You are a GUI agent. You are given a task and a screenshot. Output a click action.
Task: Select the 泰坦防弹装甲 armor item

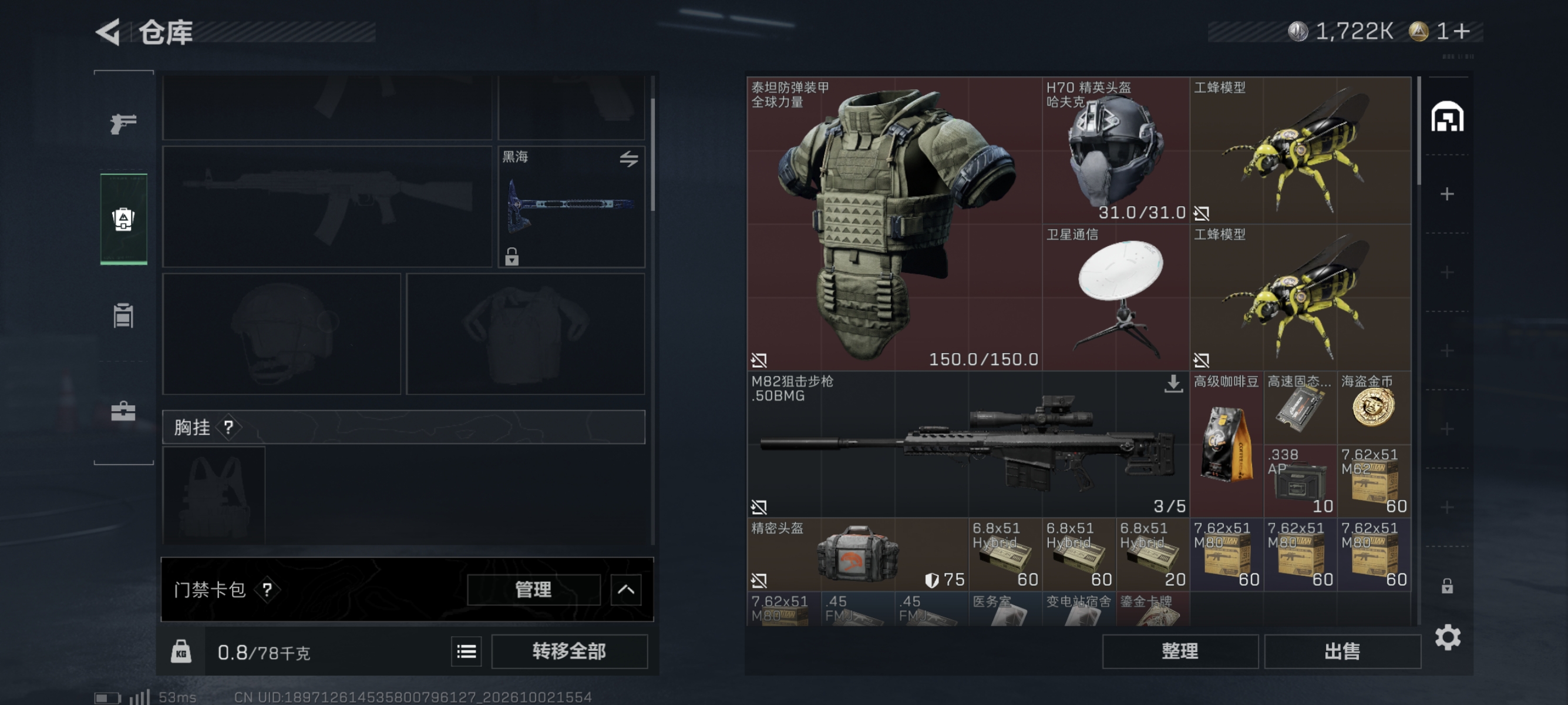(894, 223)
